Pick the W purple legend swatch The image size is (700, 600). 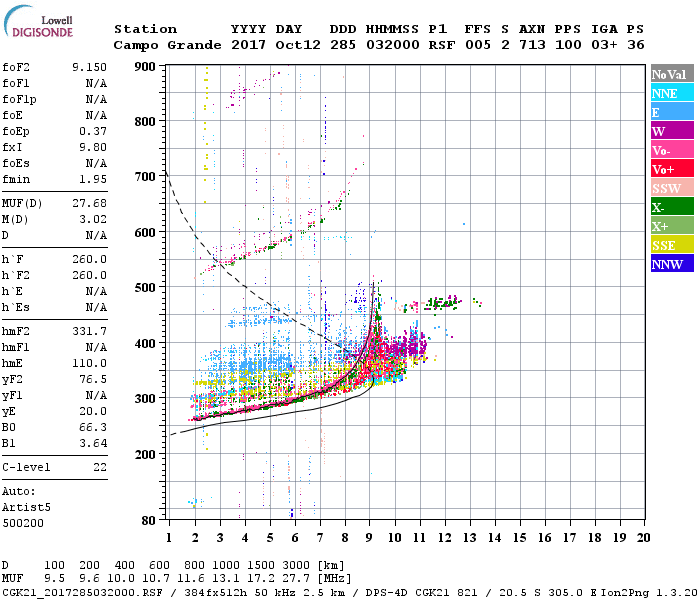pyautogui.click(x=670, y=131)
